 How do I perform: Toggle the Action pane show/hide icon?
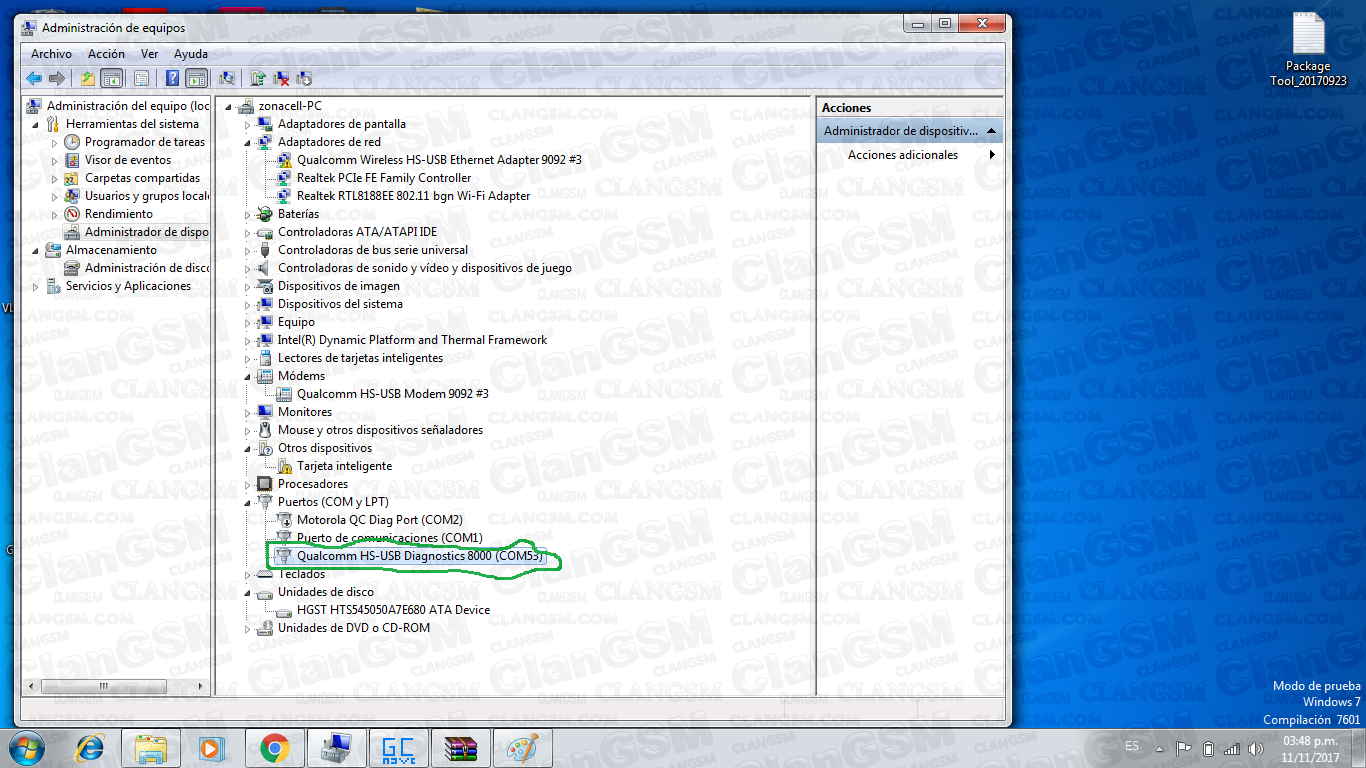point(197,78)
